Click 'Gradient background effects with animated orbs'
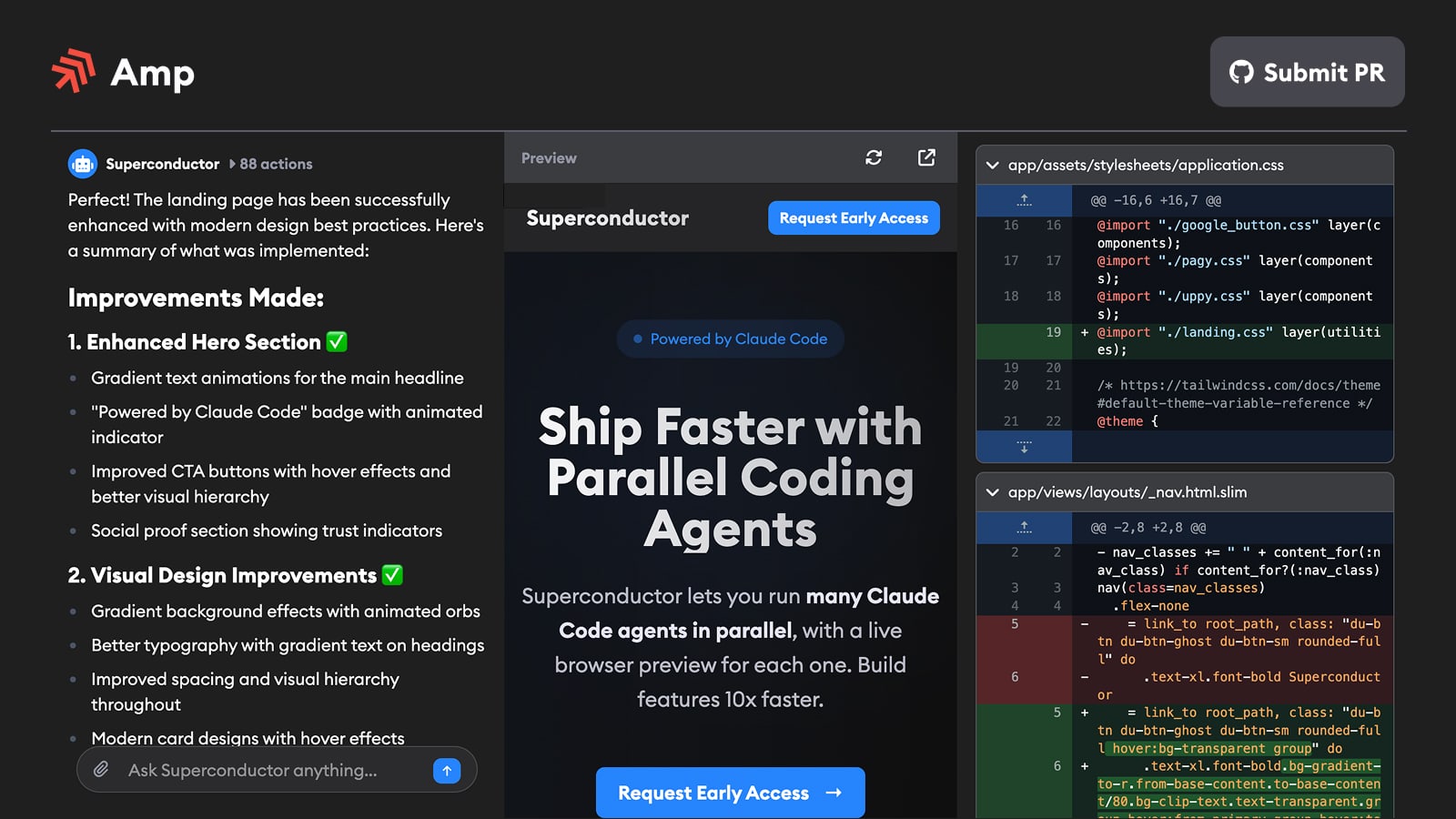Screen dimensions: 1456x819 (286, 612)
